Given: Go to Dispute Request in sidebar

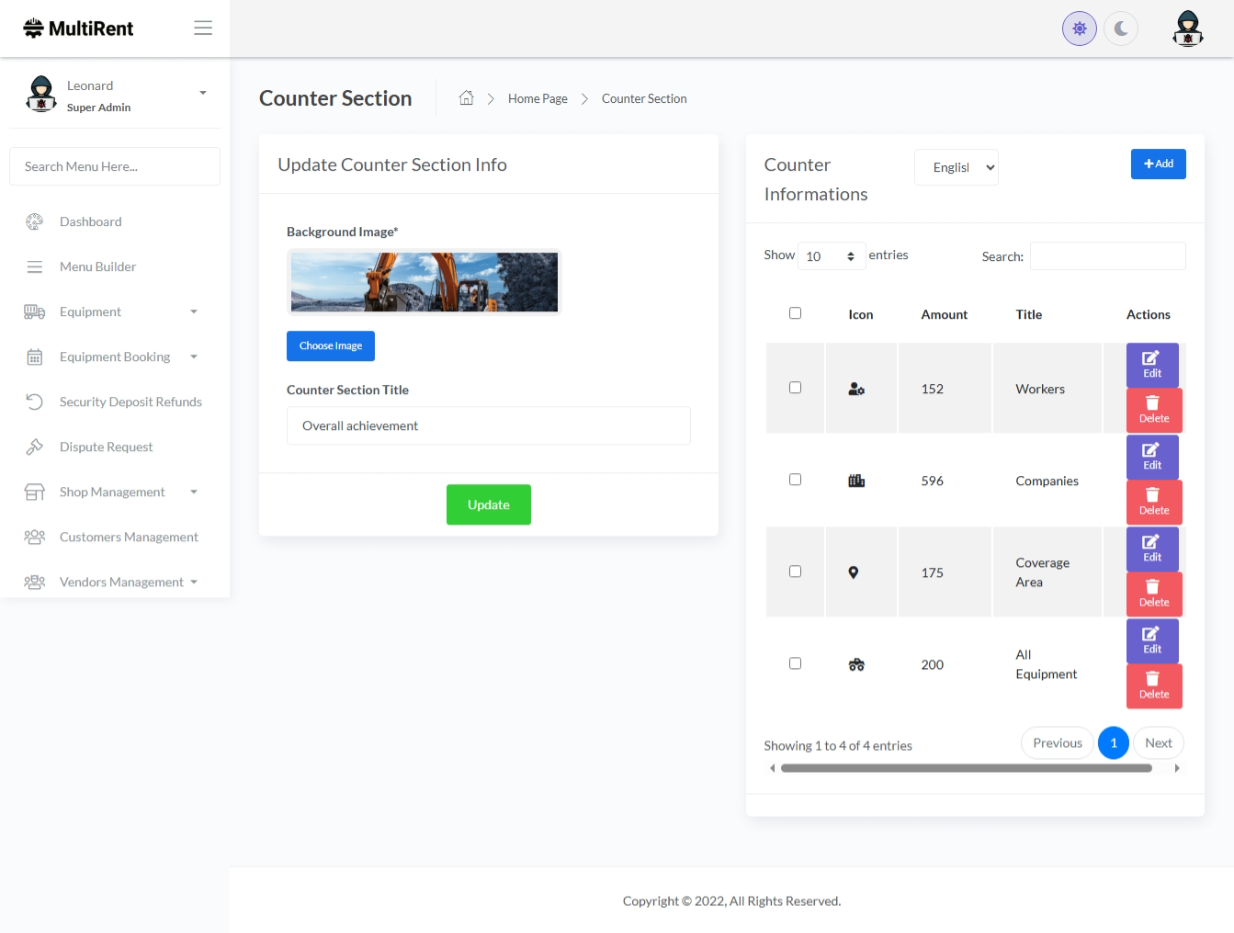Looking at the screenshot, I should 106,447.
